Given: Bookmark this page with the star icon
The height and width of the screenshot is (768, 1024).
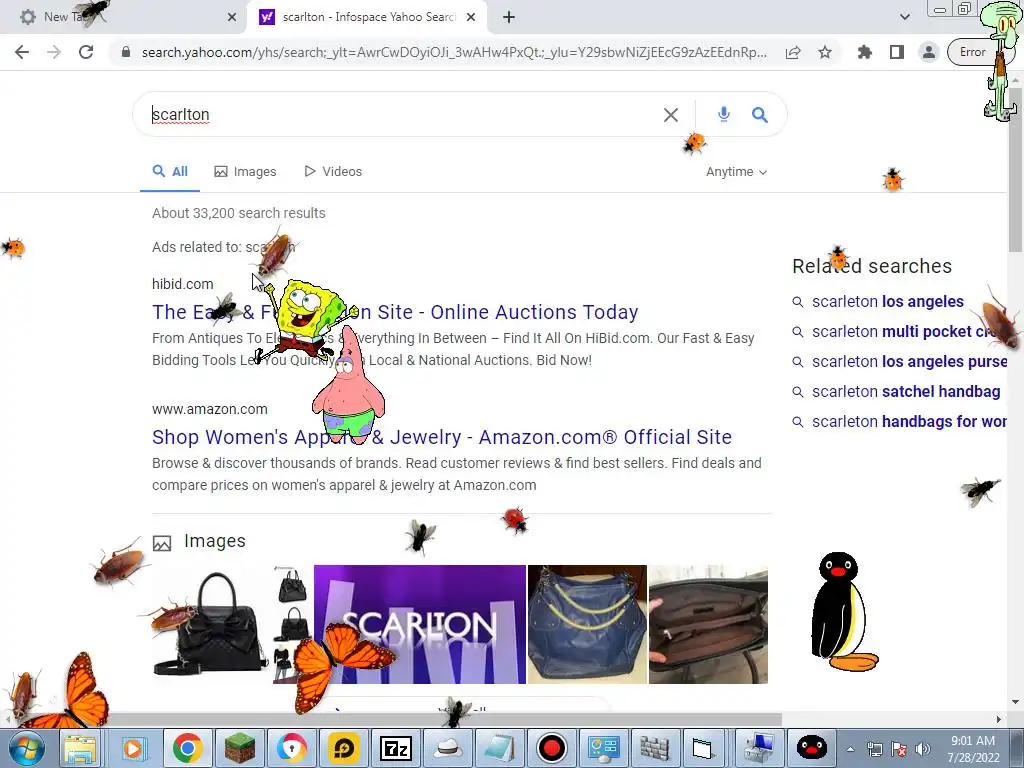Looking at the screenshot, I should click(825, 52).
